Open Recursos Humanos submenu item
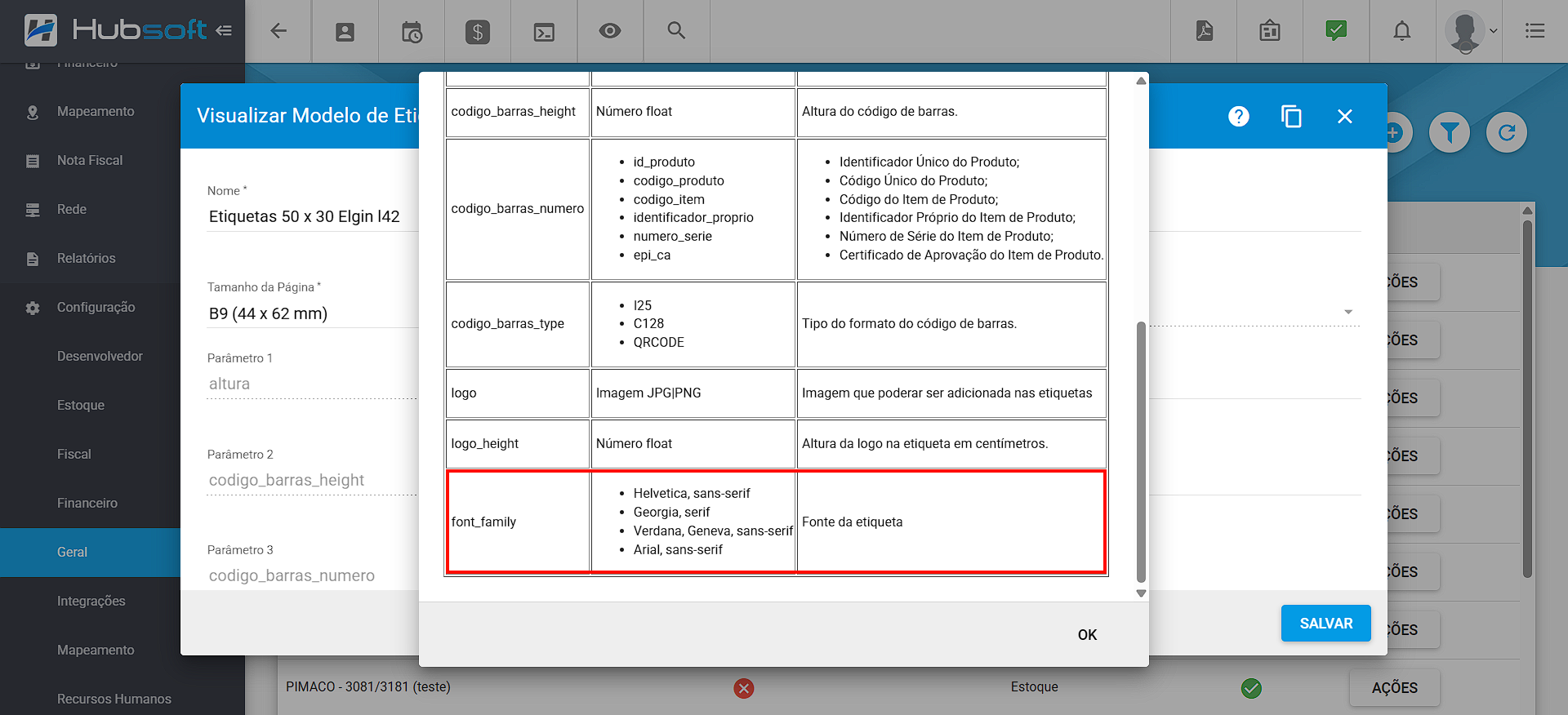The height and width of the screenshot is (715, 1568). tap(114, 699)
